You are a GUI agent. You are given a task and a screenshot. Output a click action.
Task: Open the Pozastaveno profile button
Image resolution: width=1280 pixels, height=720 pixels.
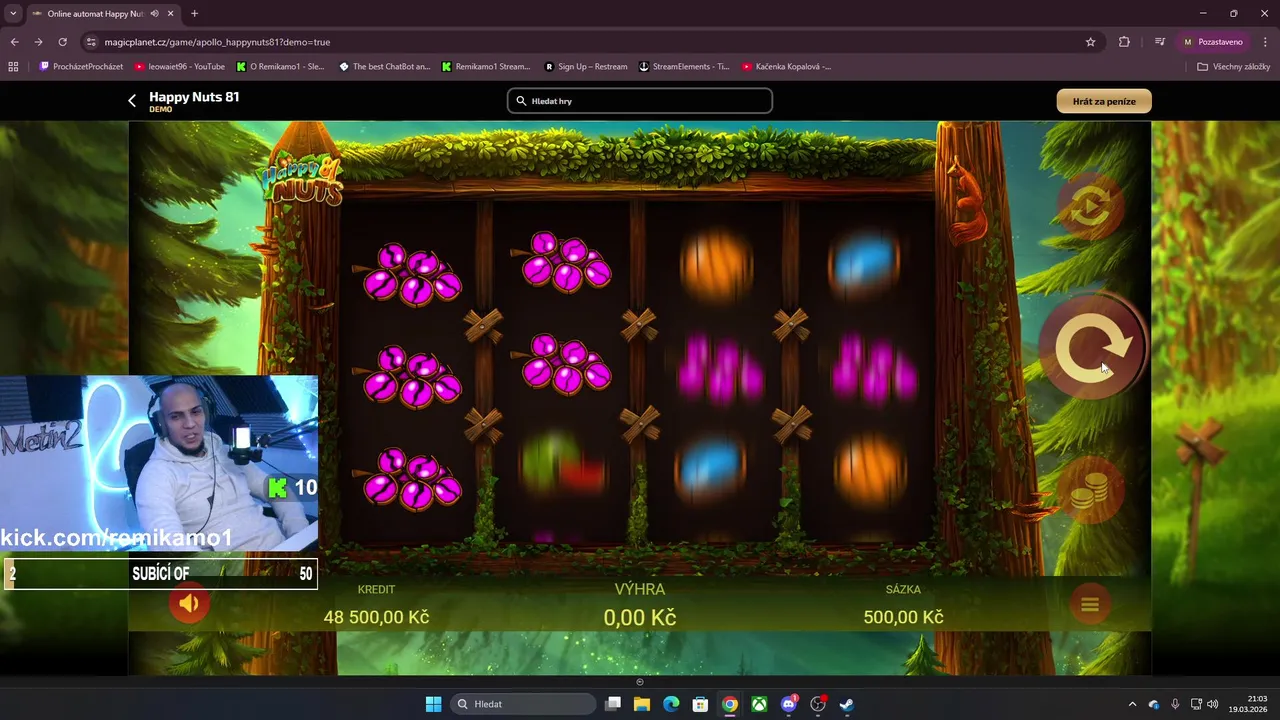[1212, 42]
